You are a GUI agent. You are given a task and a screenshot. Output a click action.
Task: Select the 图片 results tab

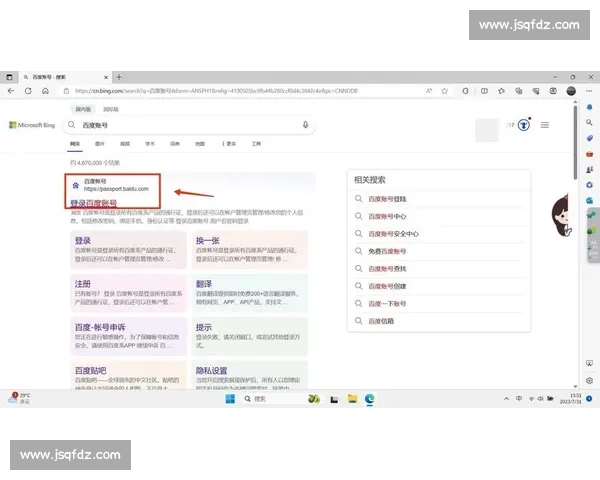click(100, 144)
